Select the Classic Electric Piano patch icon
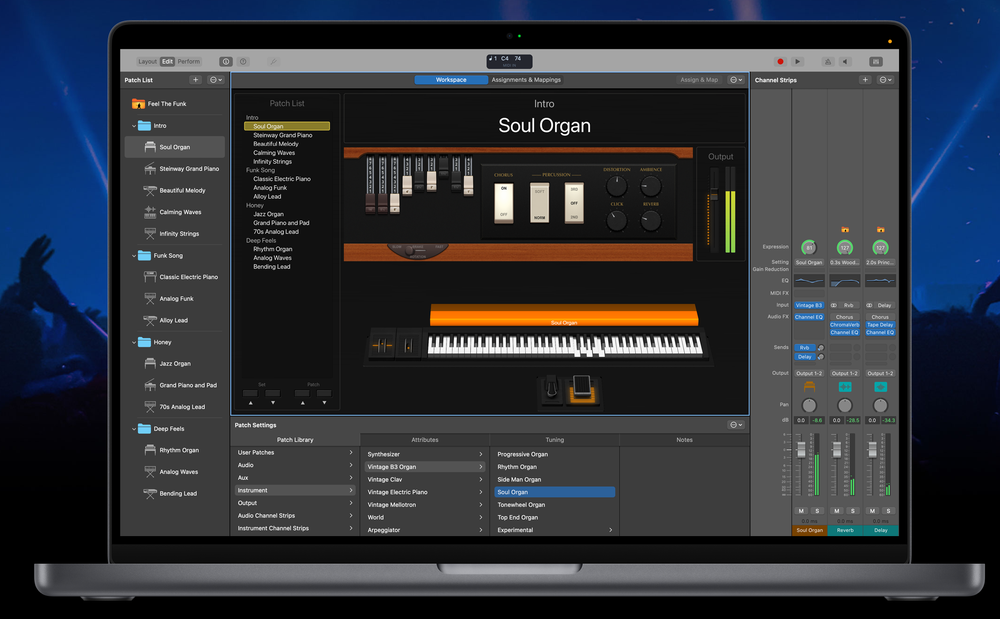The height and width of the screenshot is (619, 1000). click(x=150, y=277)
